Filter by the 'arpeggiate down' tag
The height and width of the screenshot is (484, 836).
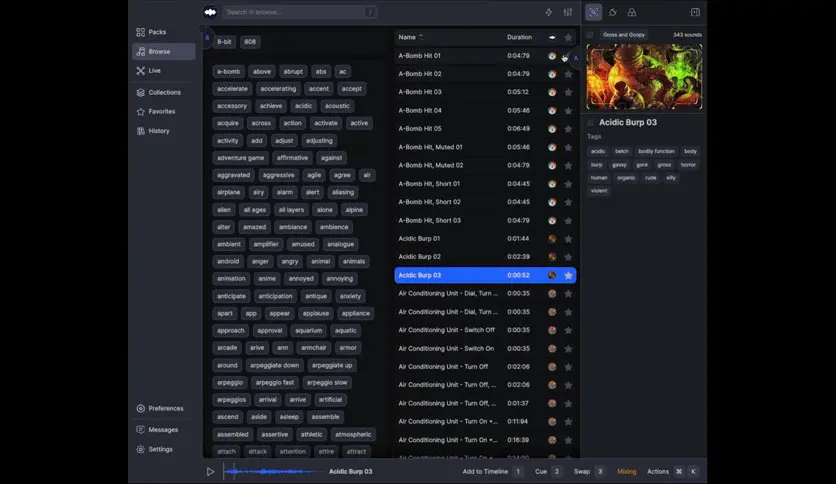275,366
